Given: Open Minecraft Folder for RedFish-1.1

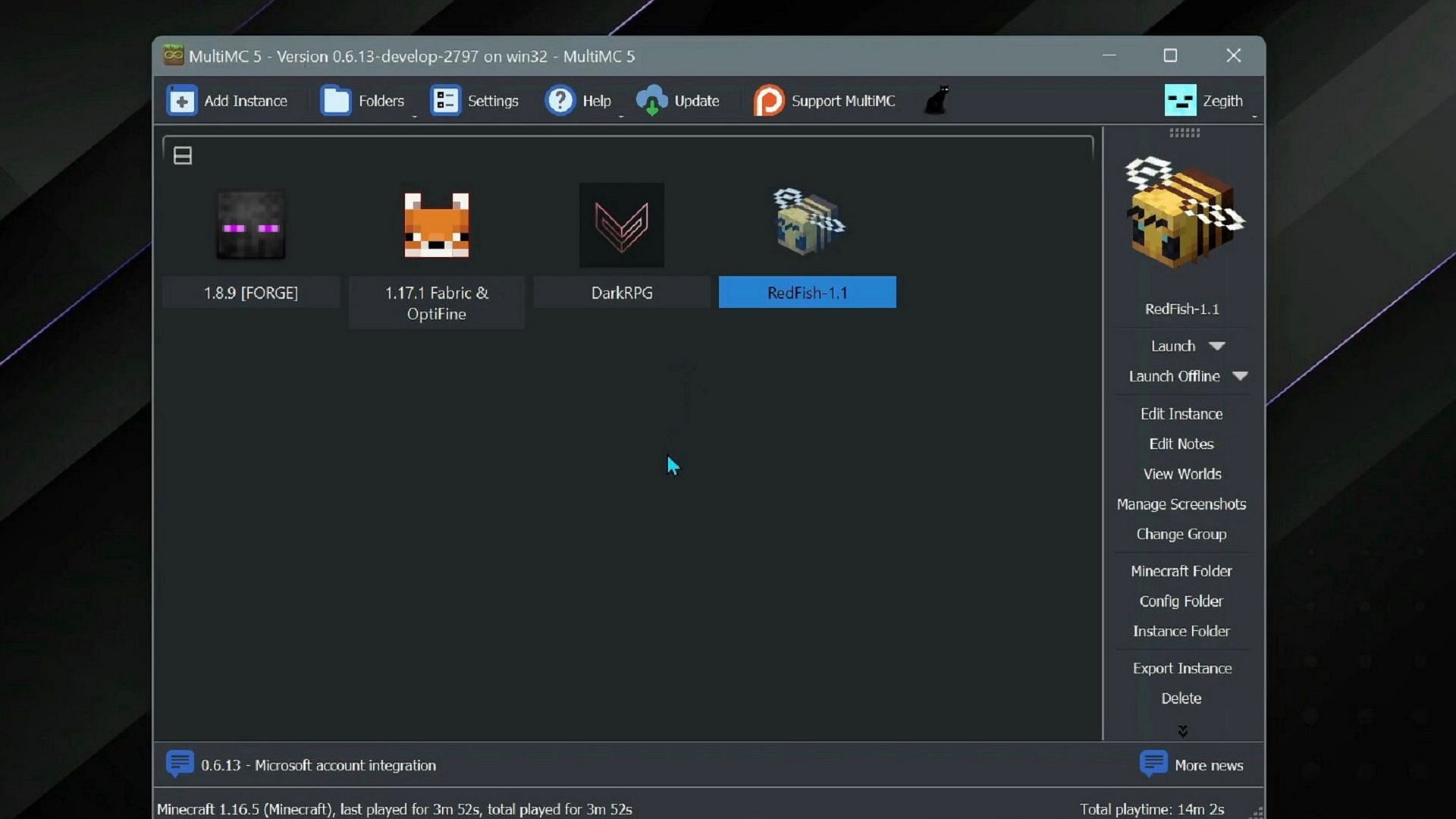Looking at the screenshot, I should (x=1181, y=571).
